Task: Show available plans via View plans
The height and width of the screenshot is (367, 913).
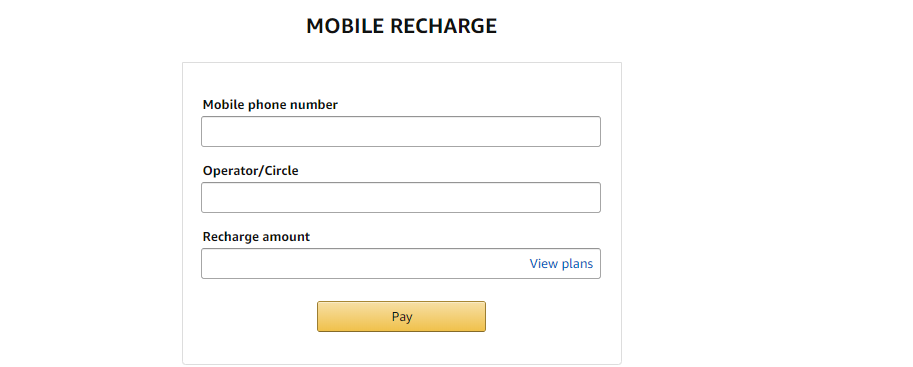Action: coord(561,264)
